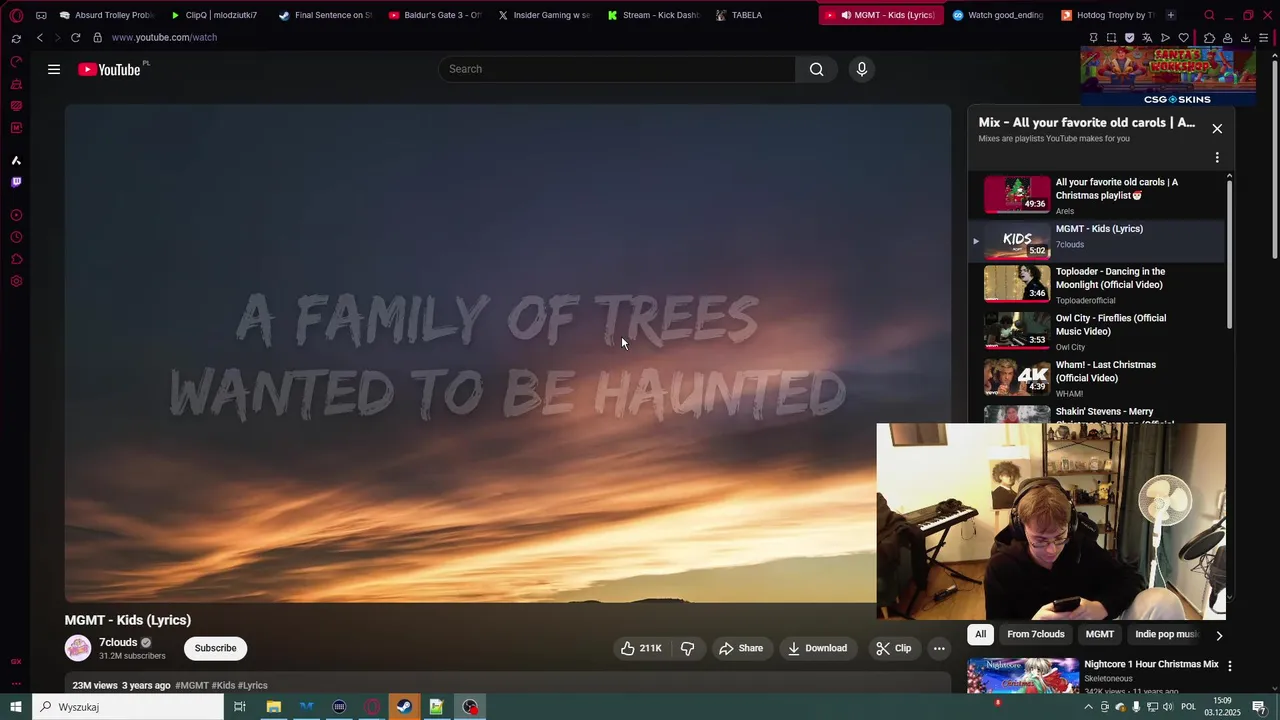Select the MGMT filter chip

[x=1100, y=634]
